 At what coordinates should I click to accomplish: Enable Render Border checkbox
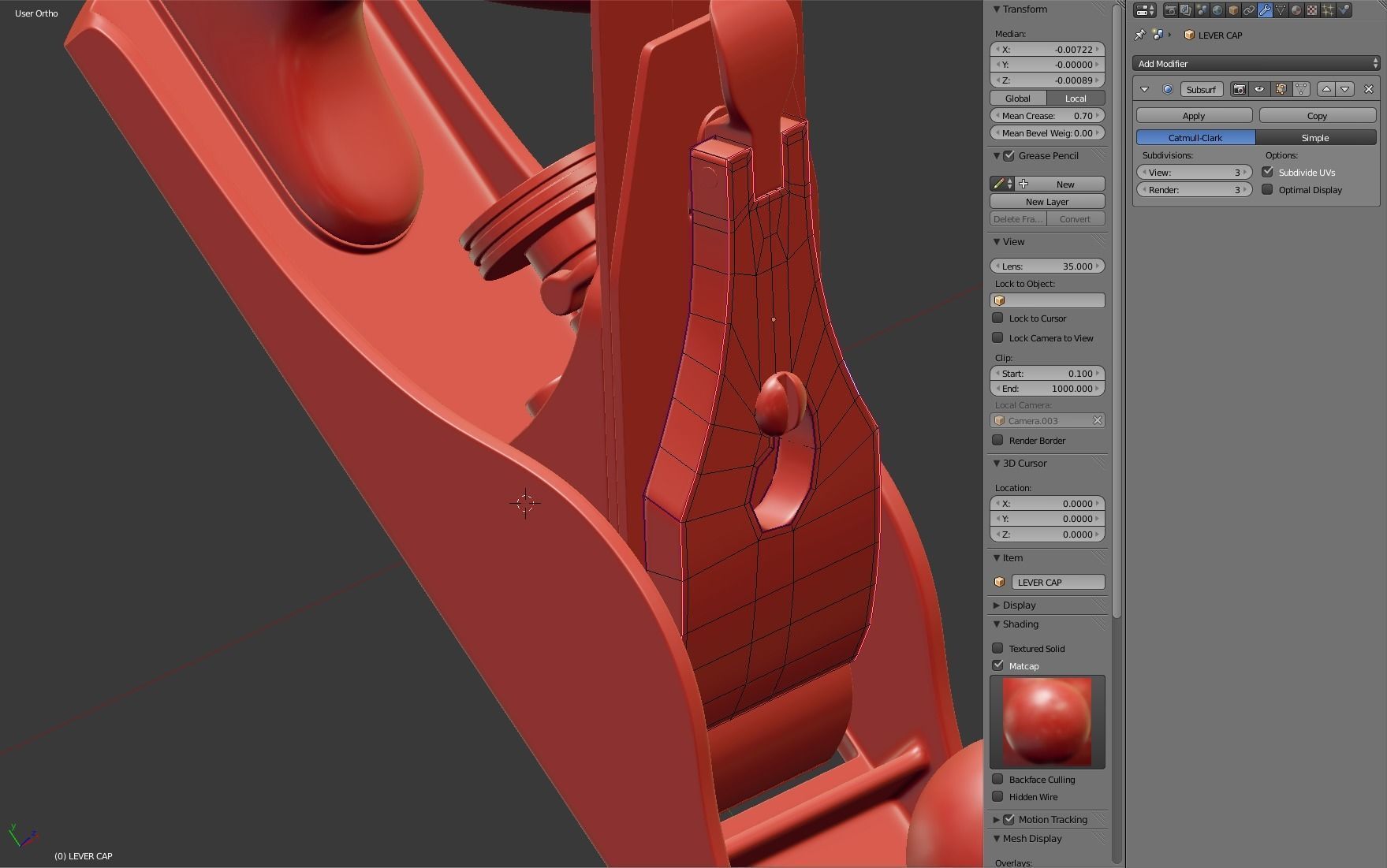[997, 440]
